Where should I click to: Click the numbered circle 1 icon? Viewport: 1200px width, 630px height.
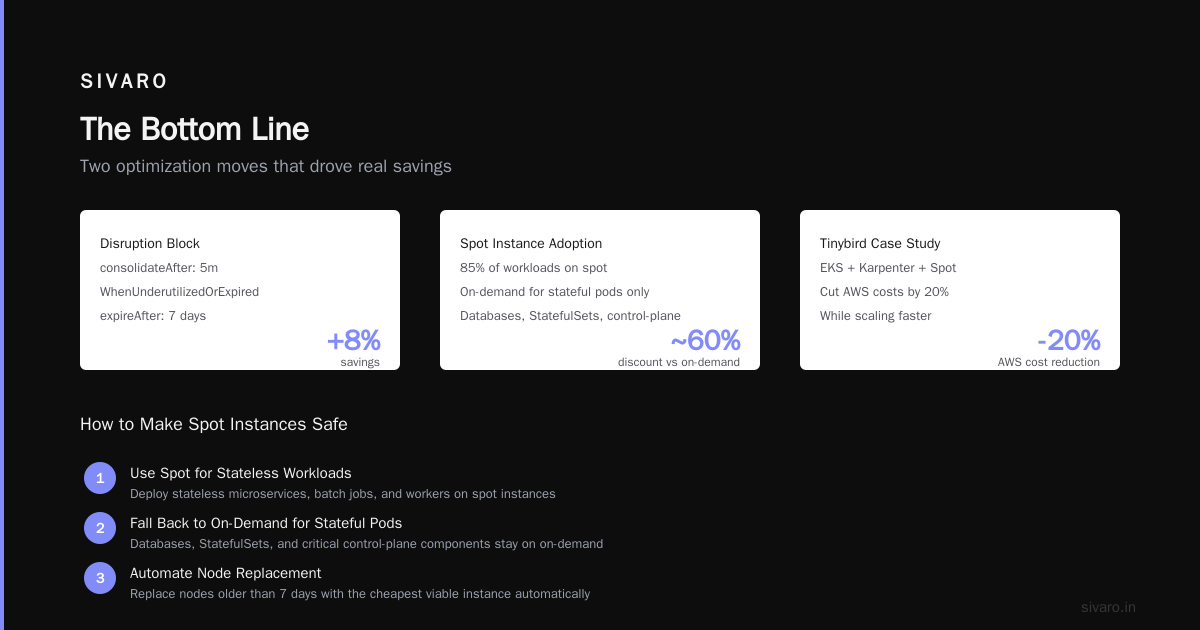coord(100,478)
